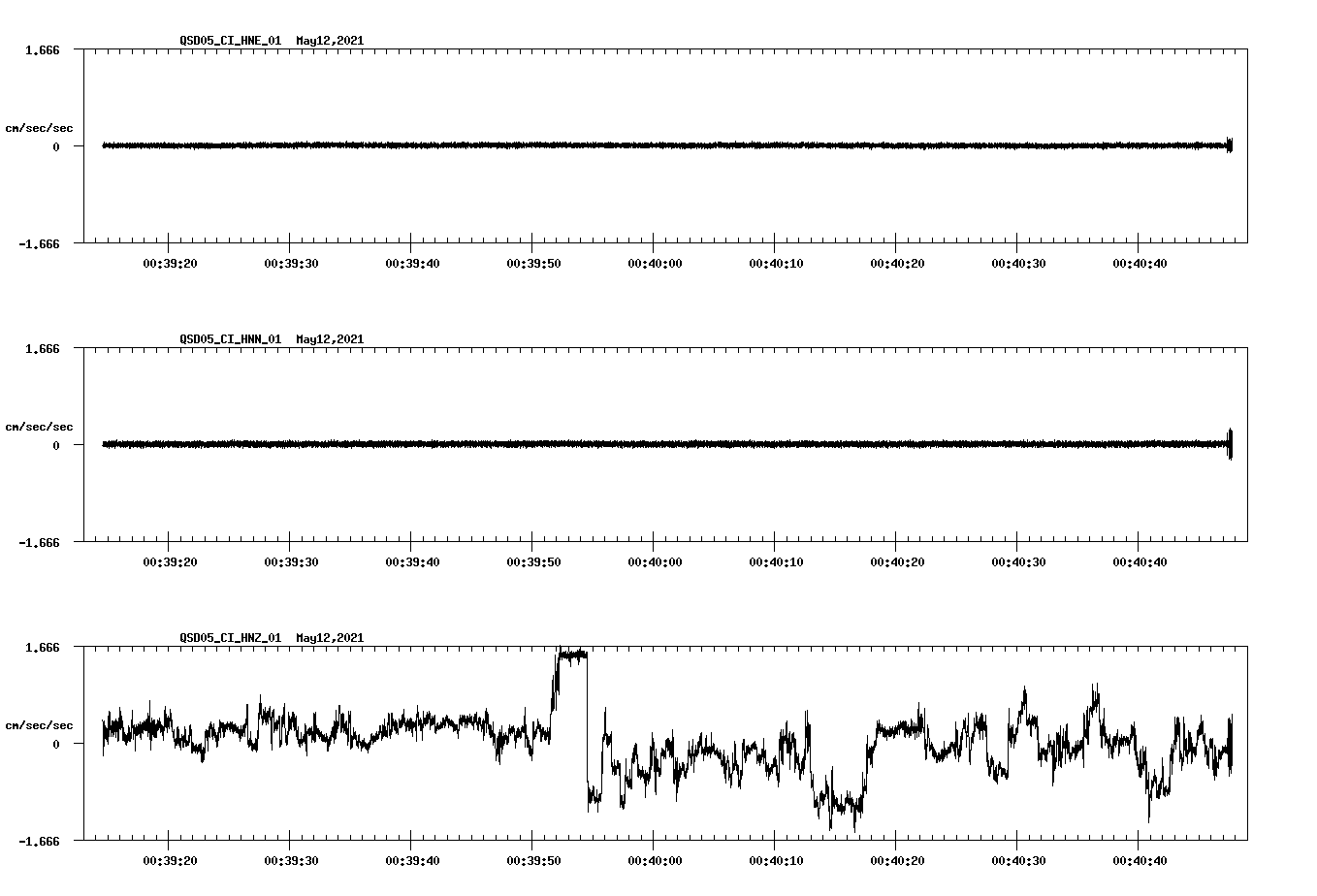Click the zero baseline label on the HNZ plot
Viewport: 1317px width, 896px height.
click(x=54, y=745)
